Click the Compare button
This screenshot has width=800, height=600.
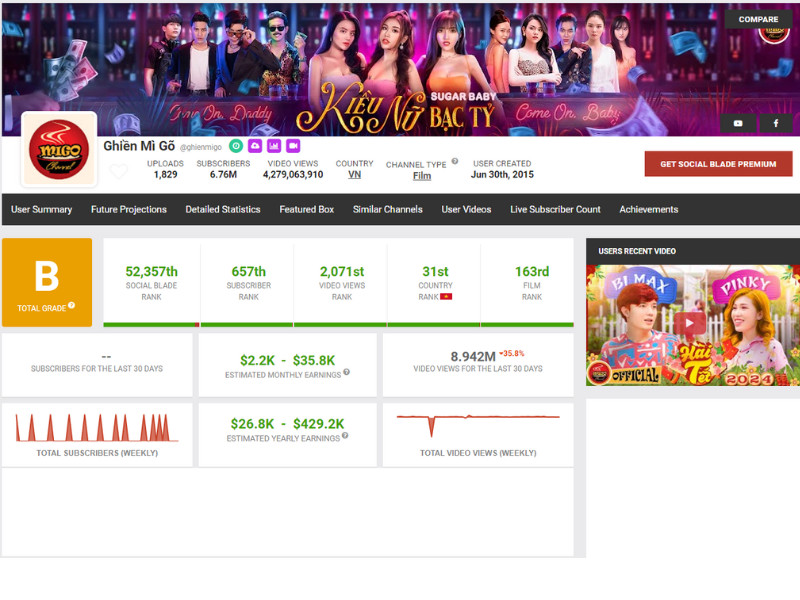758,19
